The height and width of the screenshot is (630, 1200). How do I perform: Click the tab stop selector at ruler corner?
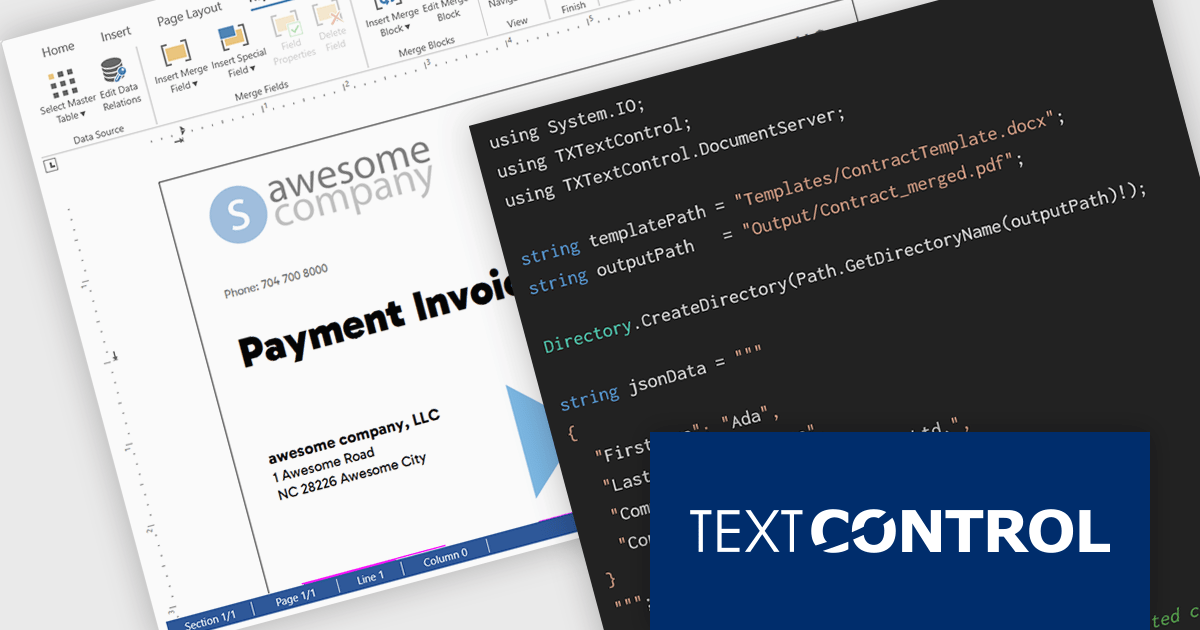(52, 165)
